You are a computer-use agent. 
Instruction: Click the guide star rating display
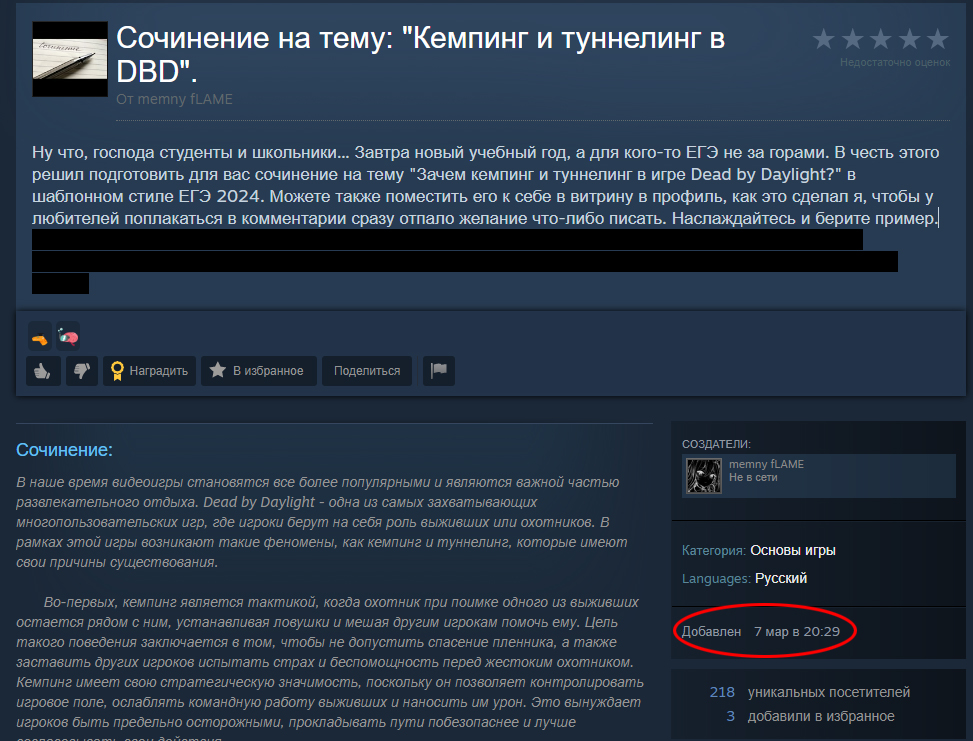click(881, 39)
